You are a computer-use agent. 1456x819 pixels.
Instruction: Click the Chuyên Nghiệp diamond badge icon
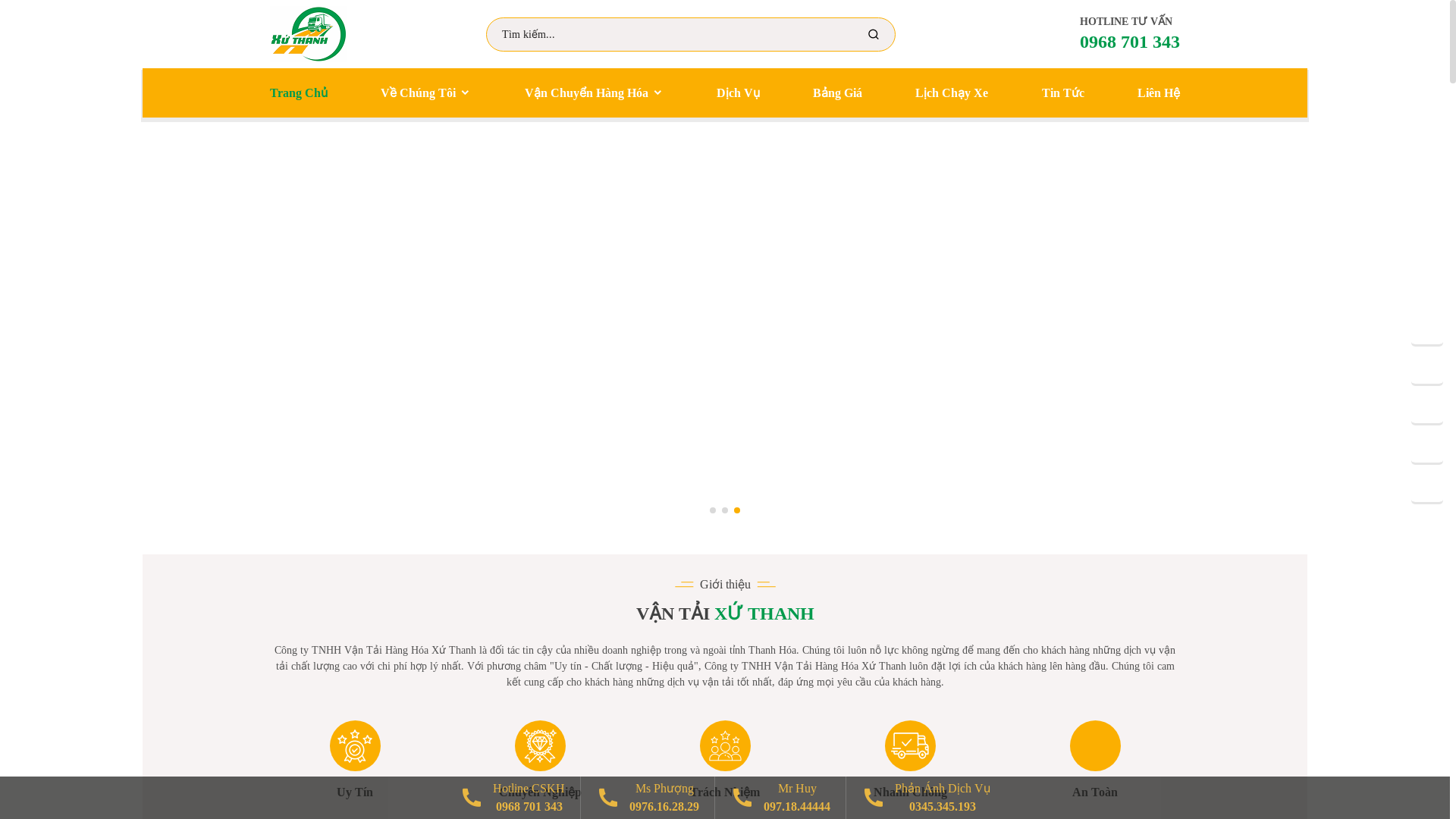tap(540, 746)
